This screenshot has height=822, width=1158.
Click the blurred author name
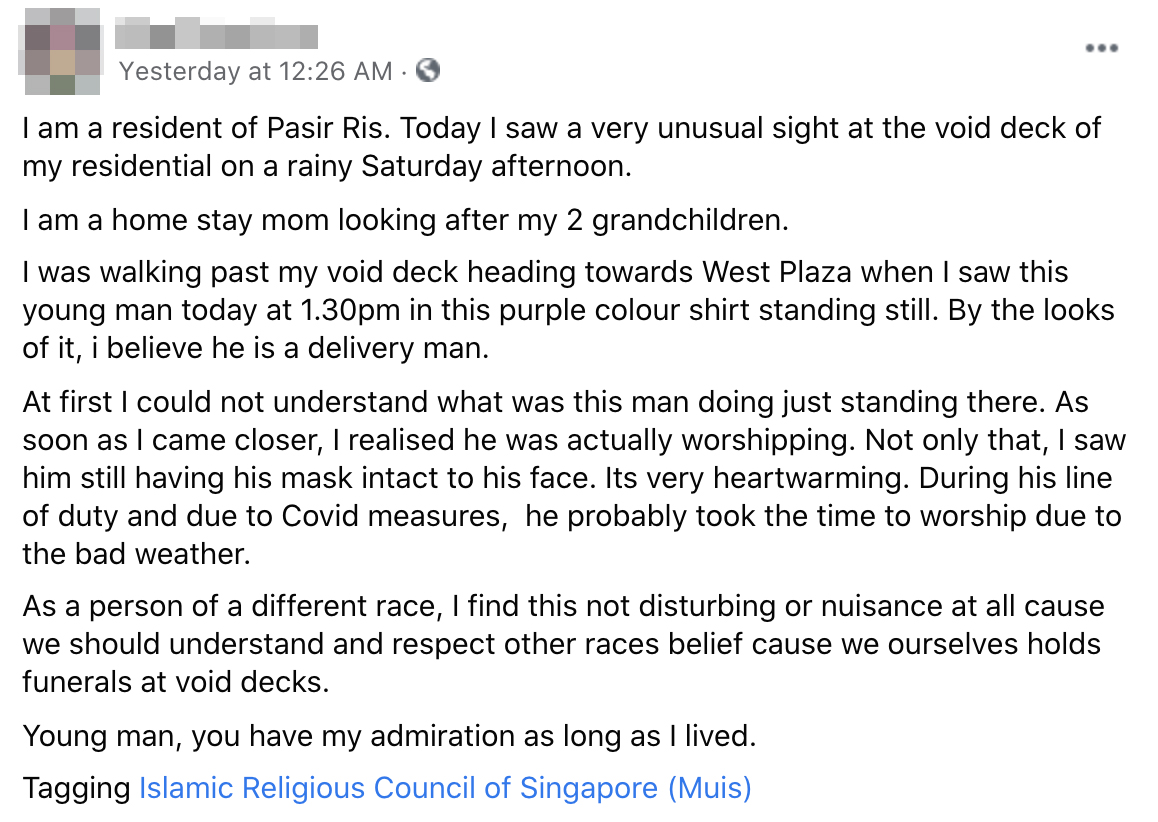click(217, 37)
